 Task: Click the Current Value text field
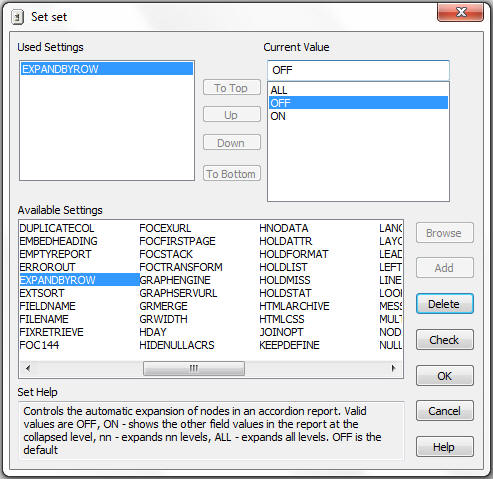pos(358,70)
